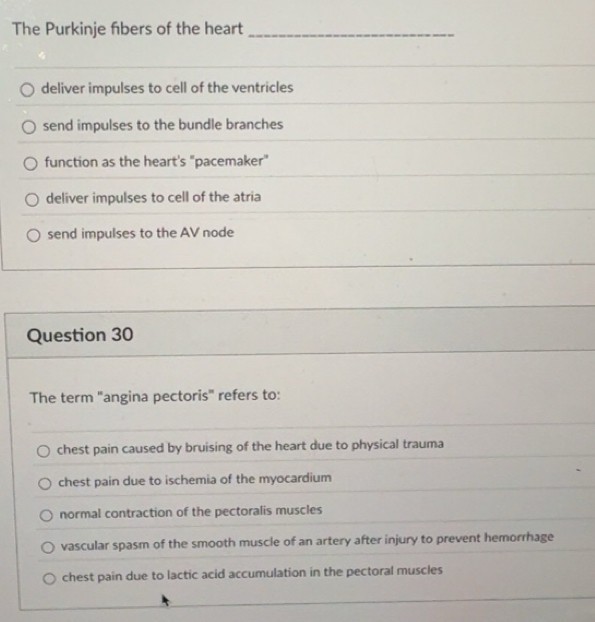Screen dimensions: 595x622
Task: Click the 'The Purkinje fibers of the heart' question text
Action: pyautogui.click(x=127, y=29)
